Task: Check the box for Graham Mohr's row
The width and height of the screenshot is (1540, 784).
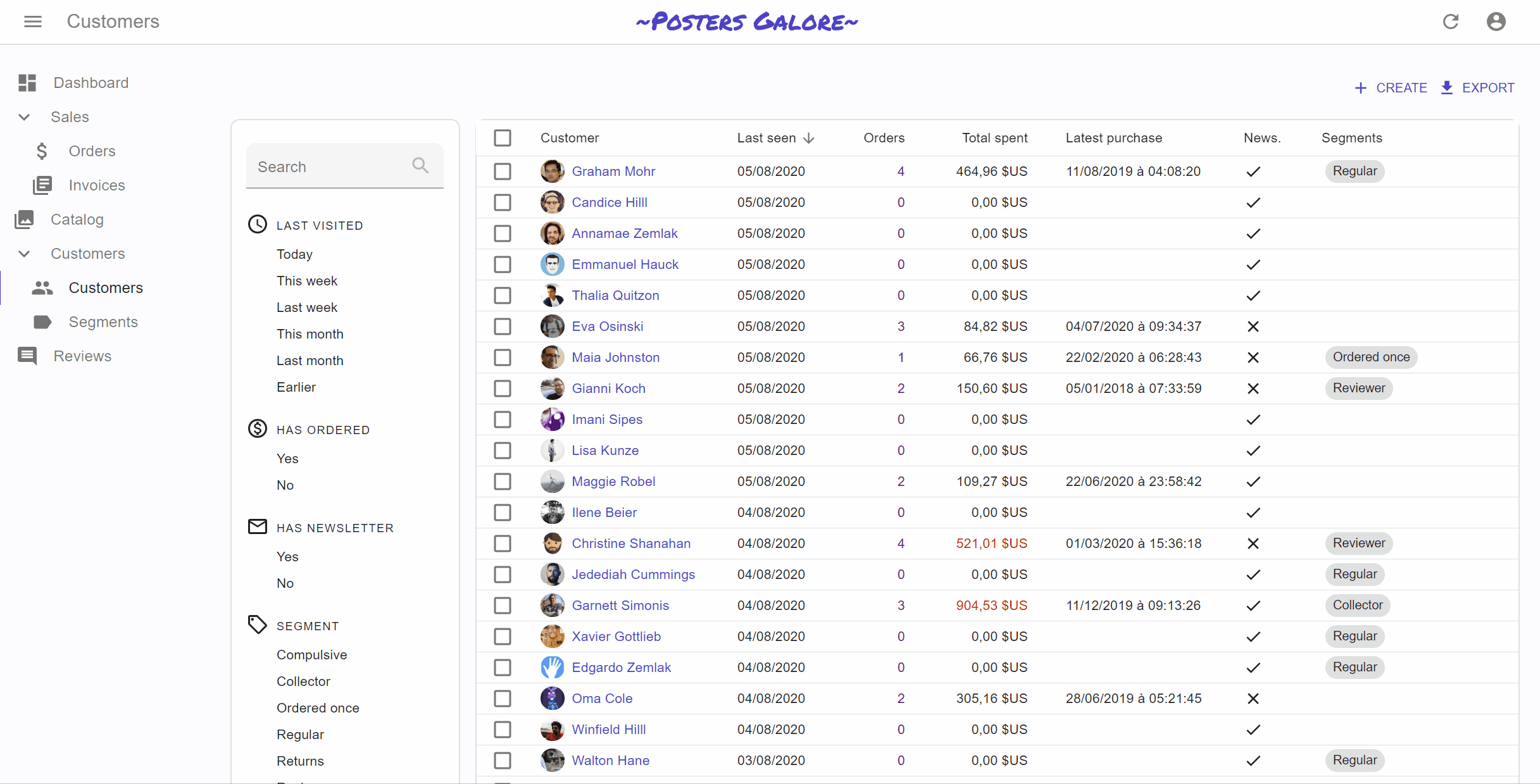Action: point(503,171)
